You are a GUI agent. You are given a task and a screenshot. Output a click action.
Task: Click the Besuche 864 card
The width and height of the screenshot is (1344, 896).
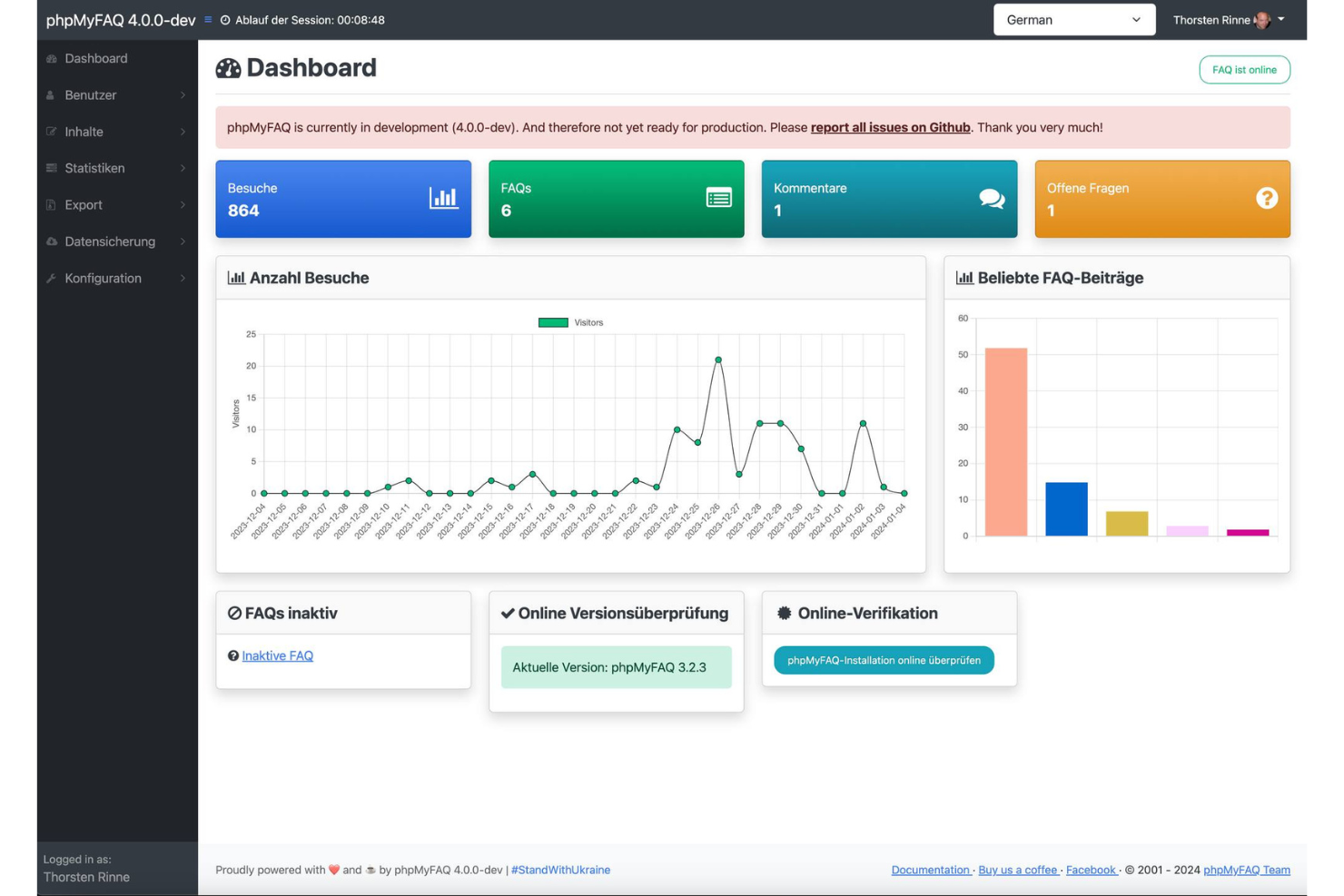click(343, 199)
